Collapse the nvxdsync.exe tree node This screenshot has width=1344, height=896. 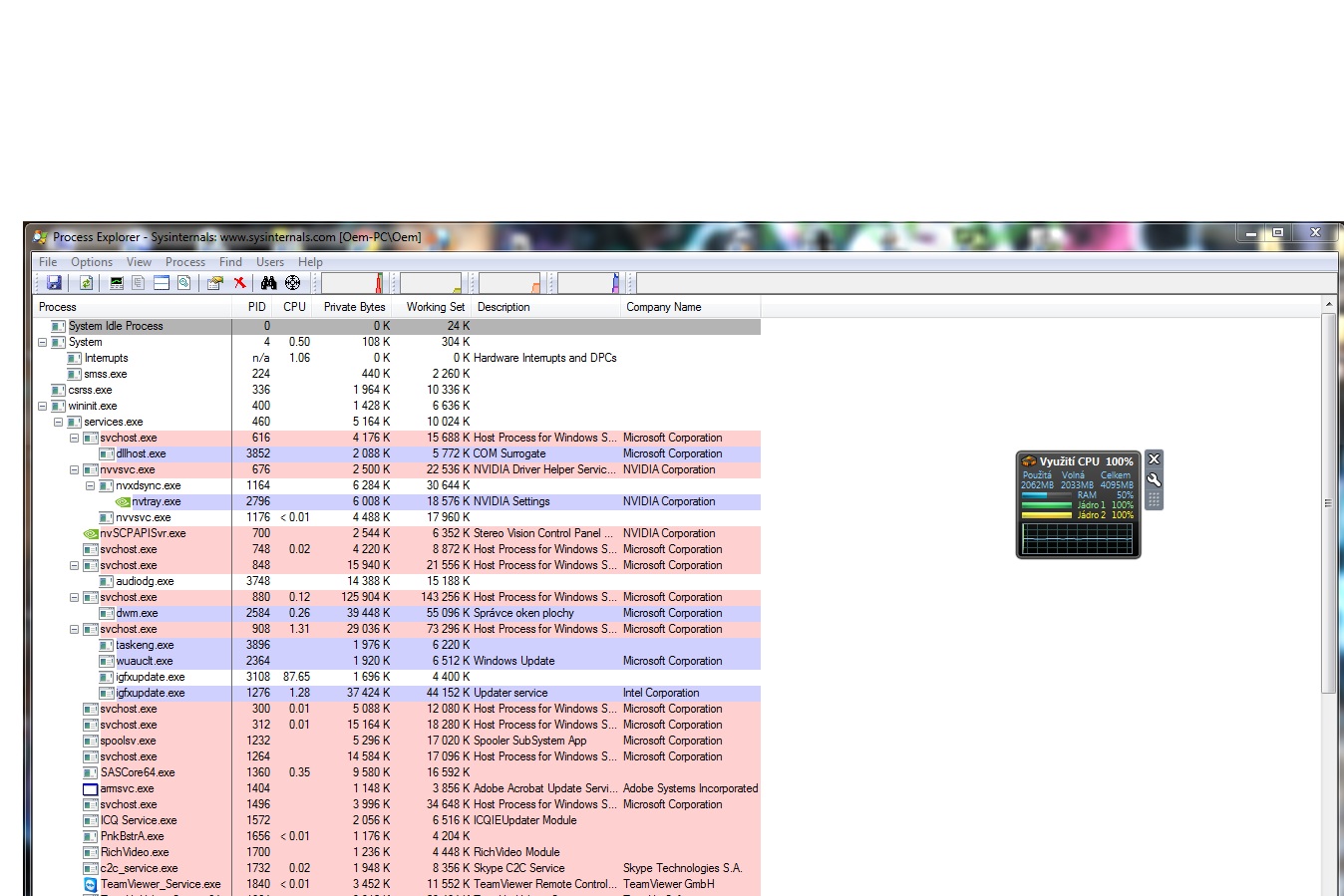pos(90,485)
